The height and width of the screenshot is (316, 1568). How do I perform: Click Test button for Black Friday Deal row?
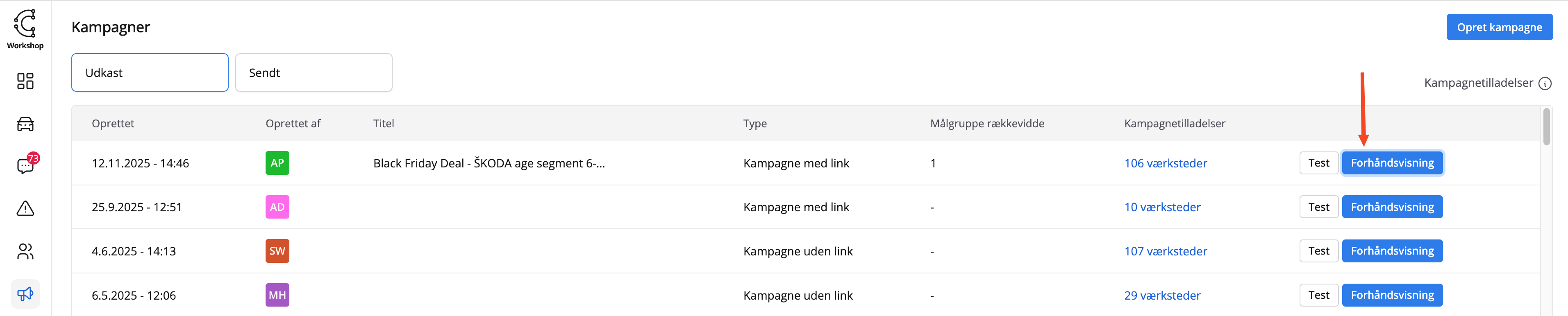pyautogui.click(x=1318, y=163)
